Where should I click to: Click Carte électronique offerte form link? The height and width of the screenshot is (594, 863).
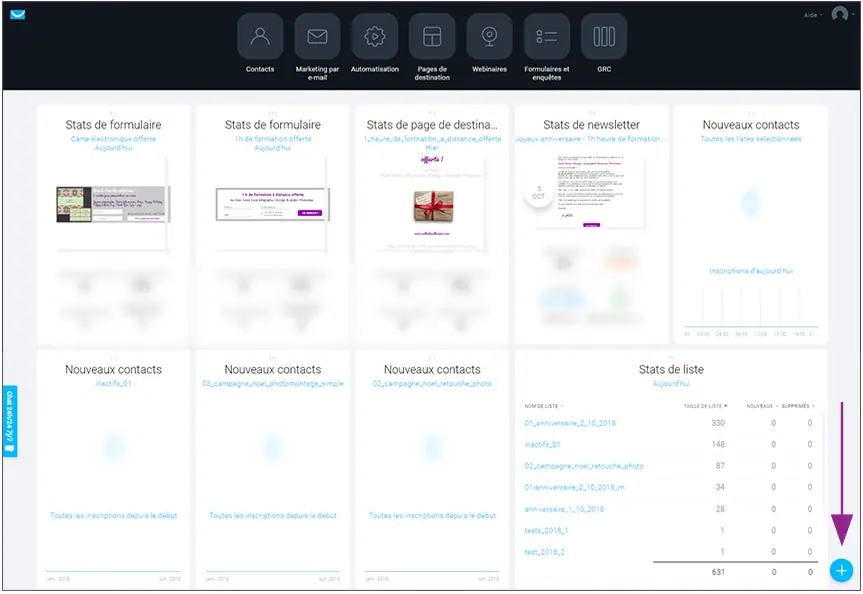[x=113, y=139]
